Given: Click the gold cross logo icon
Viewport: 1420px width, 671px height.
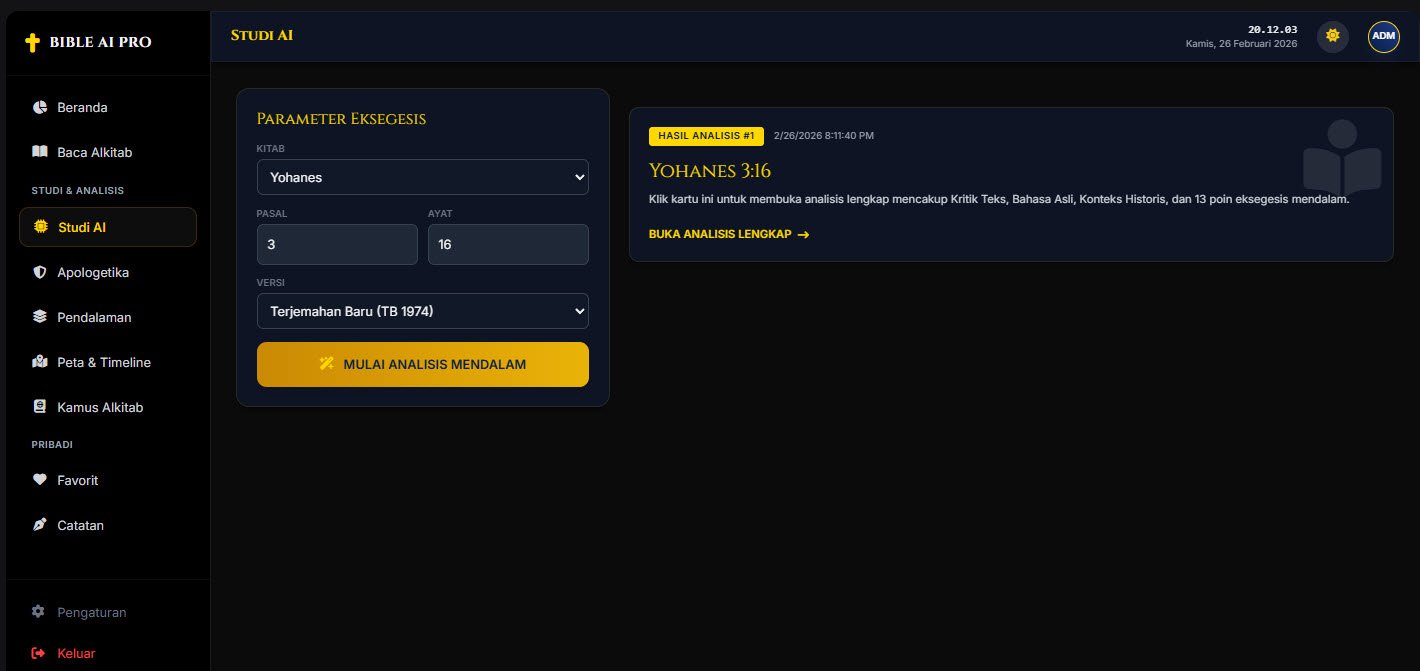Looking at the screenshot, I should 33,42.
